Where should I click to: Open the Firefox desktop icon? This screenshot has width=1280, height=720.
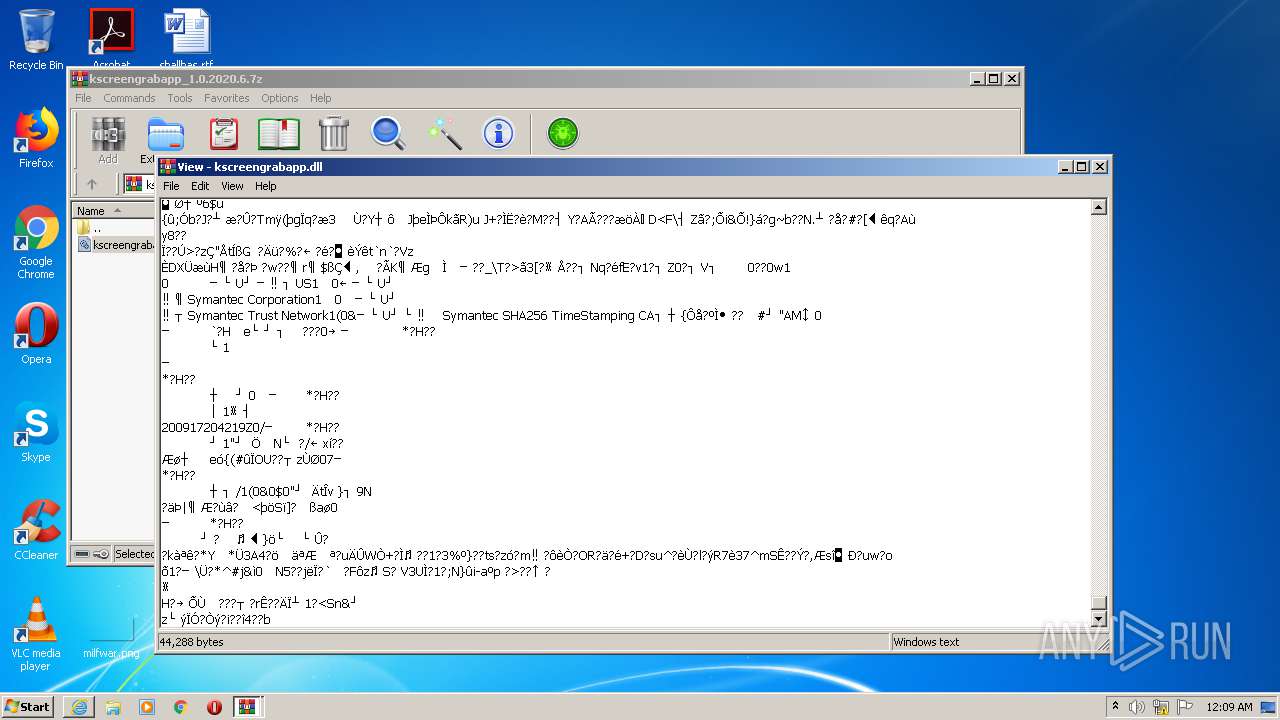pyautogui.click(x=36, y=138)
